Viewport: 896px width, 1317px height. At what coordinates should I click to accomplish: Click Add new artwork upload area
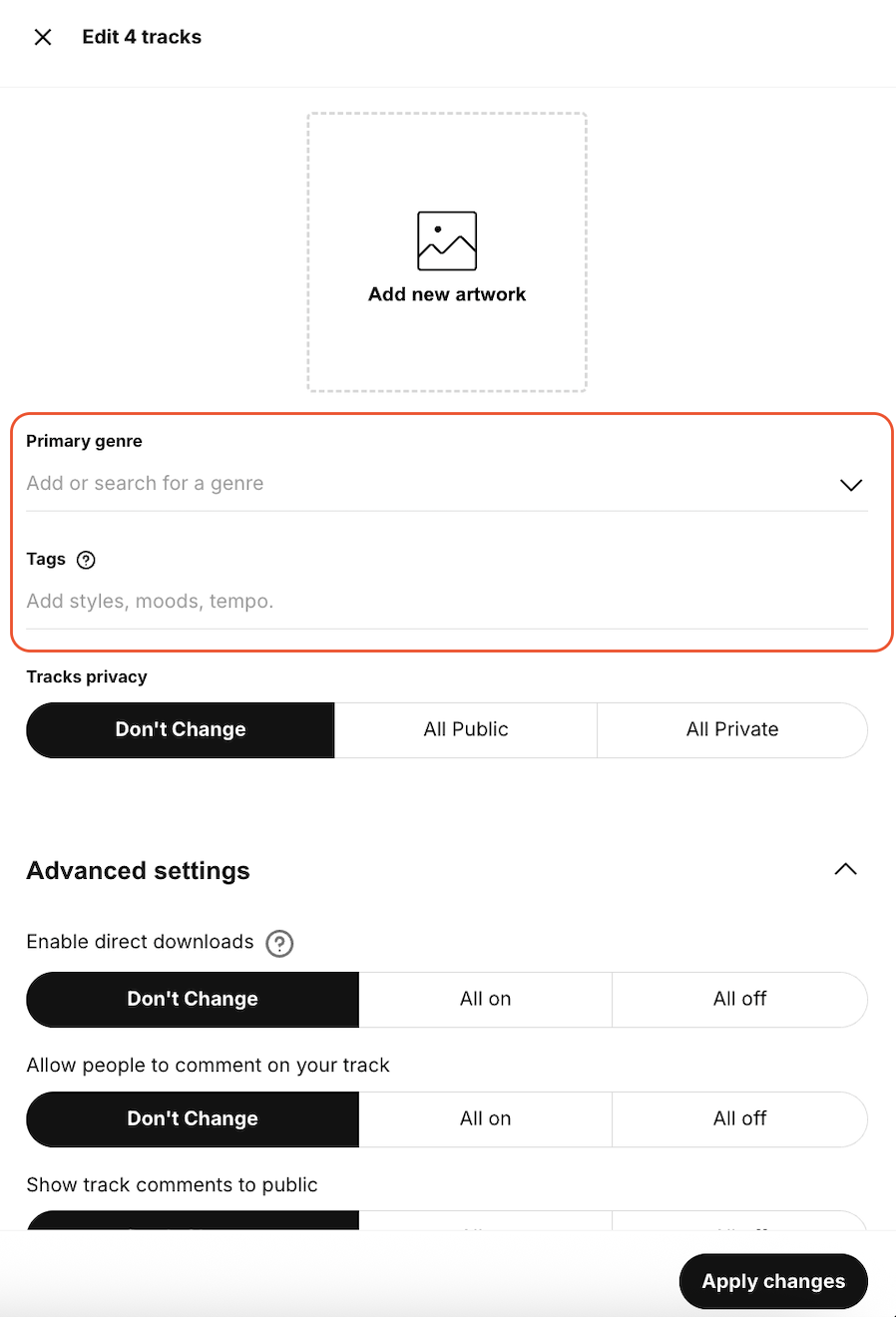447,329
